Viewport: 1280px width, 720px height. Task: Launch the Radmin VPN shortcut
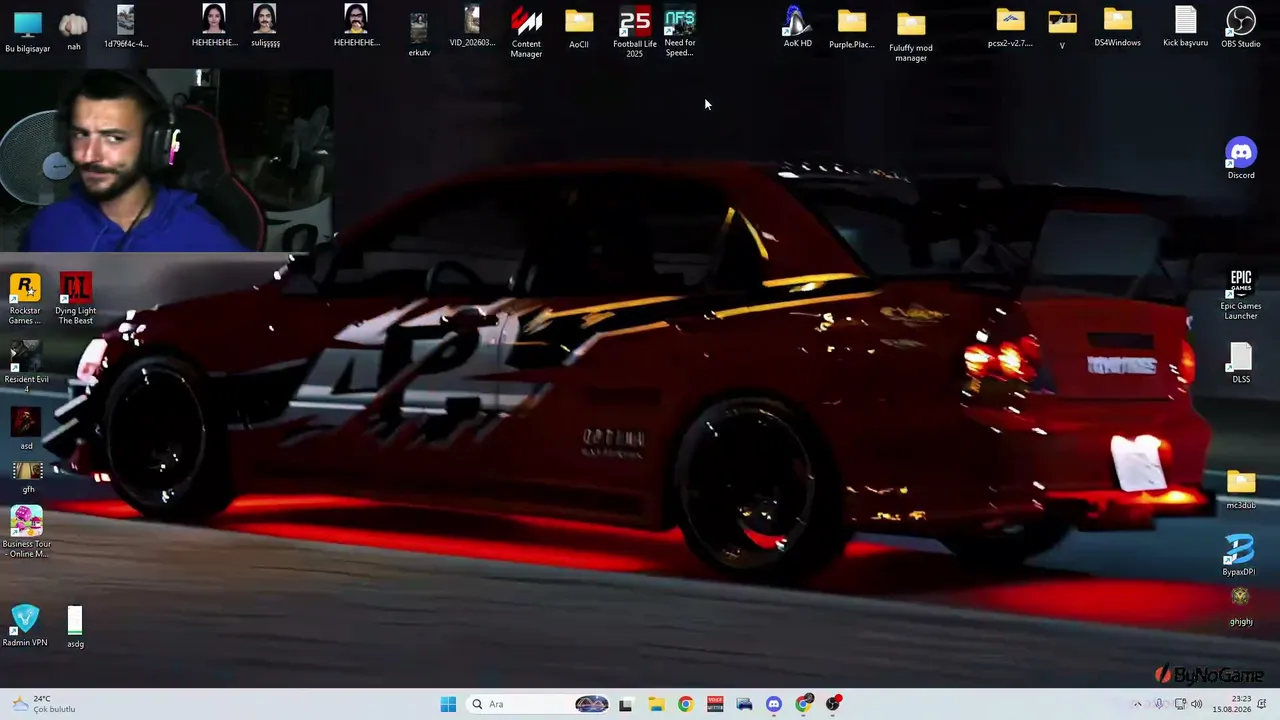tap(25, 625)
